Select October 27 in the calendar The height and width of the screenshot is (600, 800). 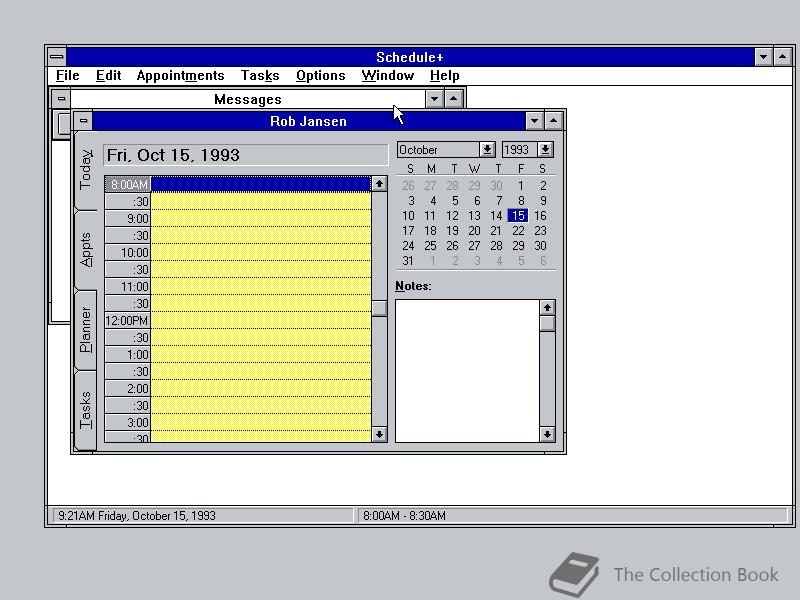click(x=474, y=246)
